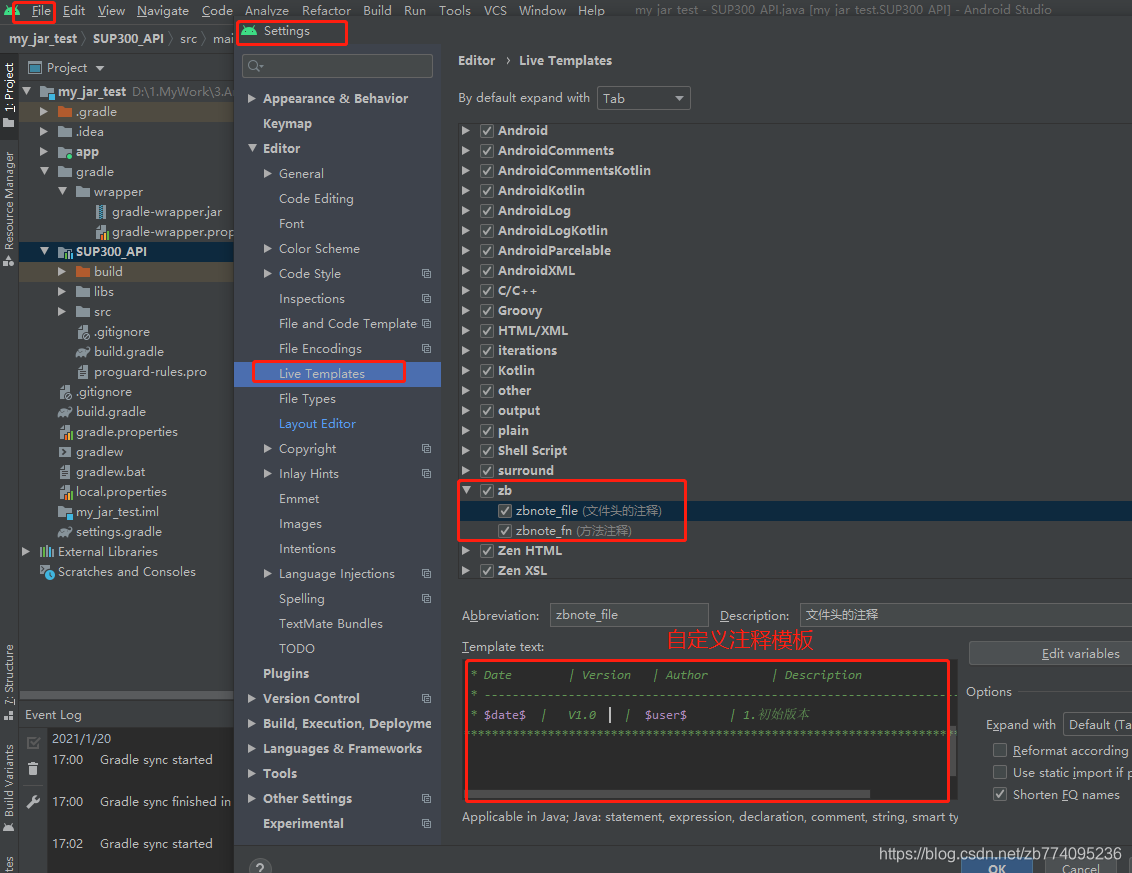1132x873 pixels.
Task: Uncheck the Shell Script template group
Action: coord(487,451)
